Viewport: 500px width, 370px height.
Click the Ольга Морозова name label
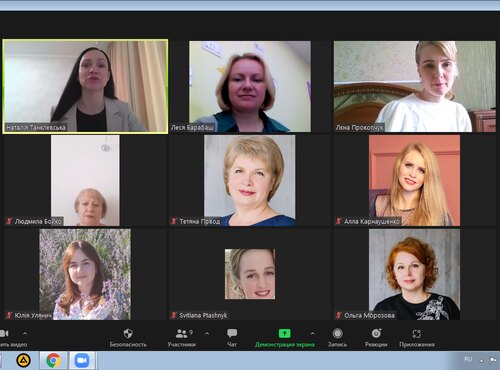point(369,315)
